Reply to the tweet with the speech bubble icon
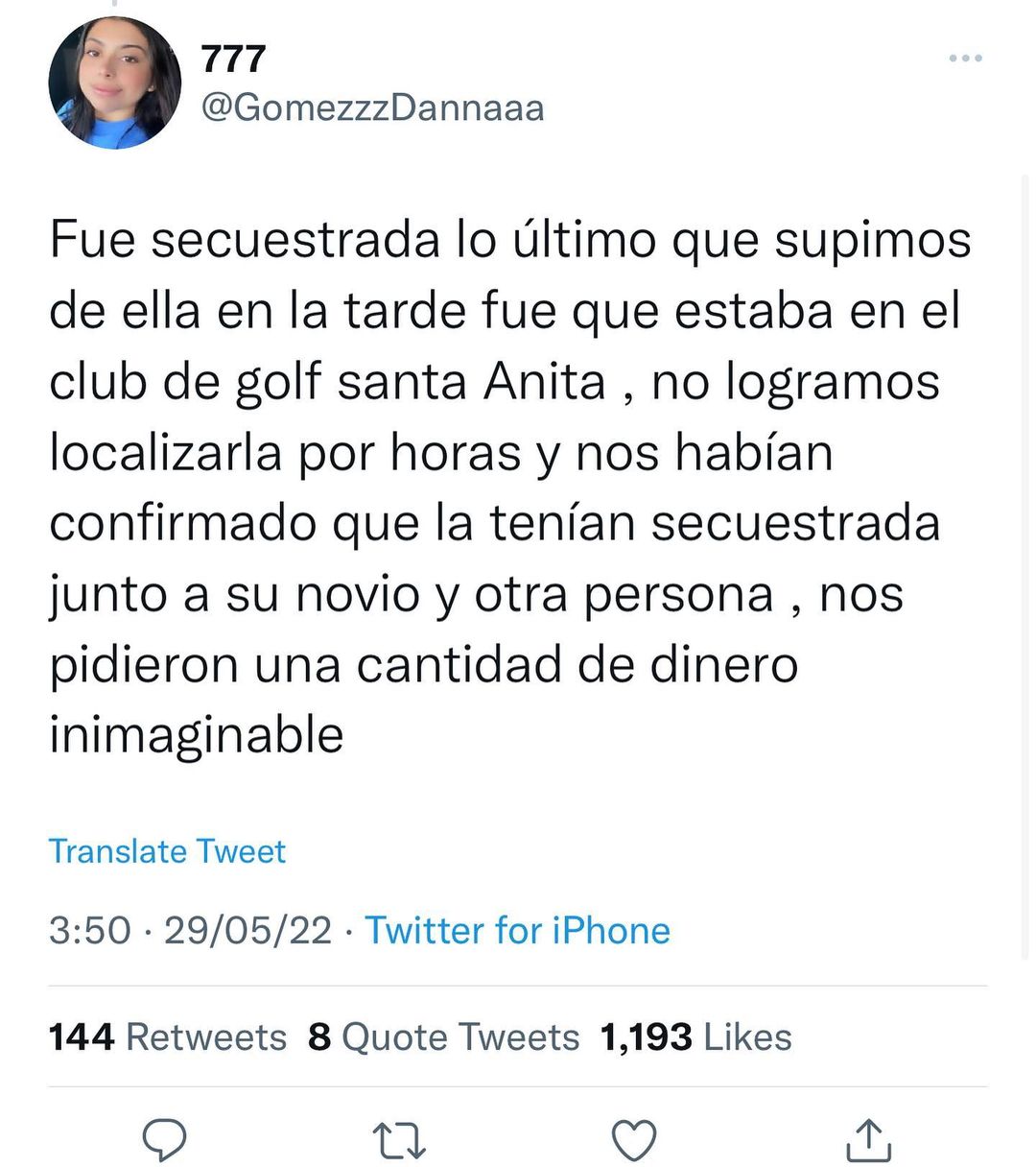The image size is (1036, 1167). pyautogui.click(x=164, y=1139)
